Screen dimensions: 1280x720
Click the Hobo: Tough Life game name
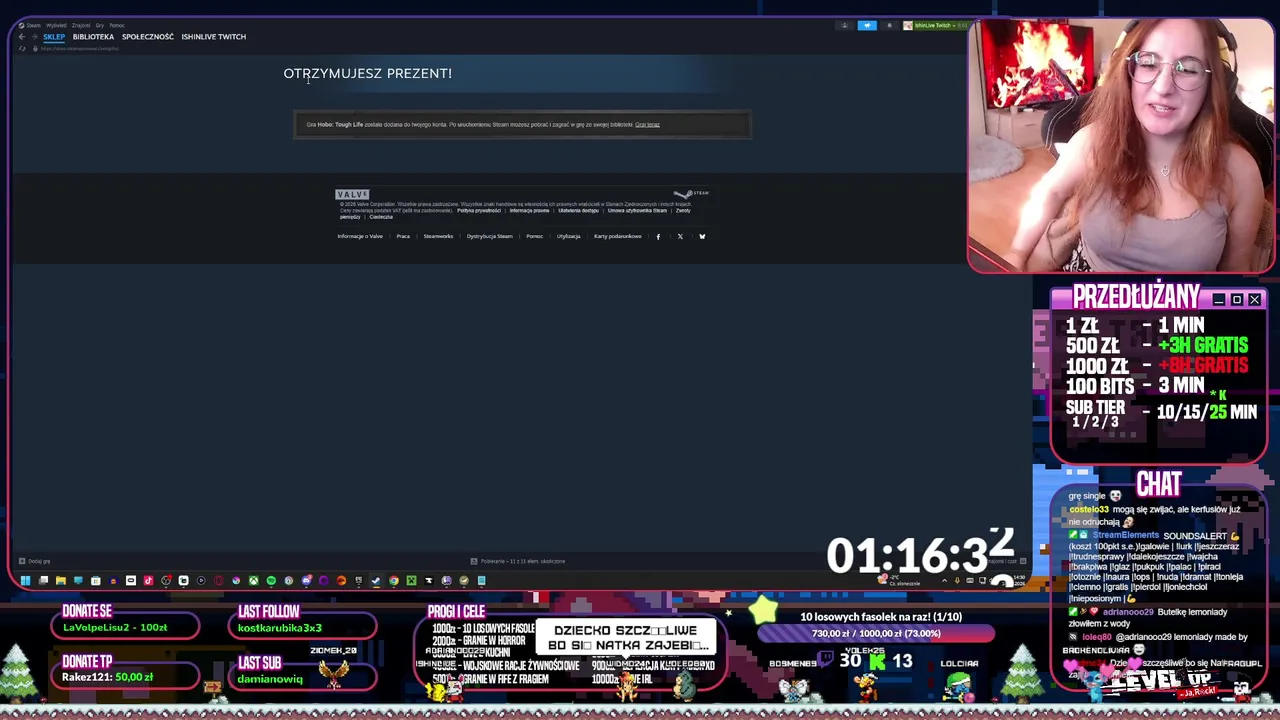[340, 125]
